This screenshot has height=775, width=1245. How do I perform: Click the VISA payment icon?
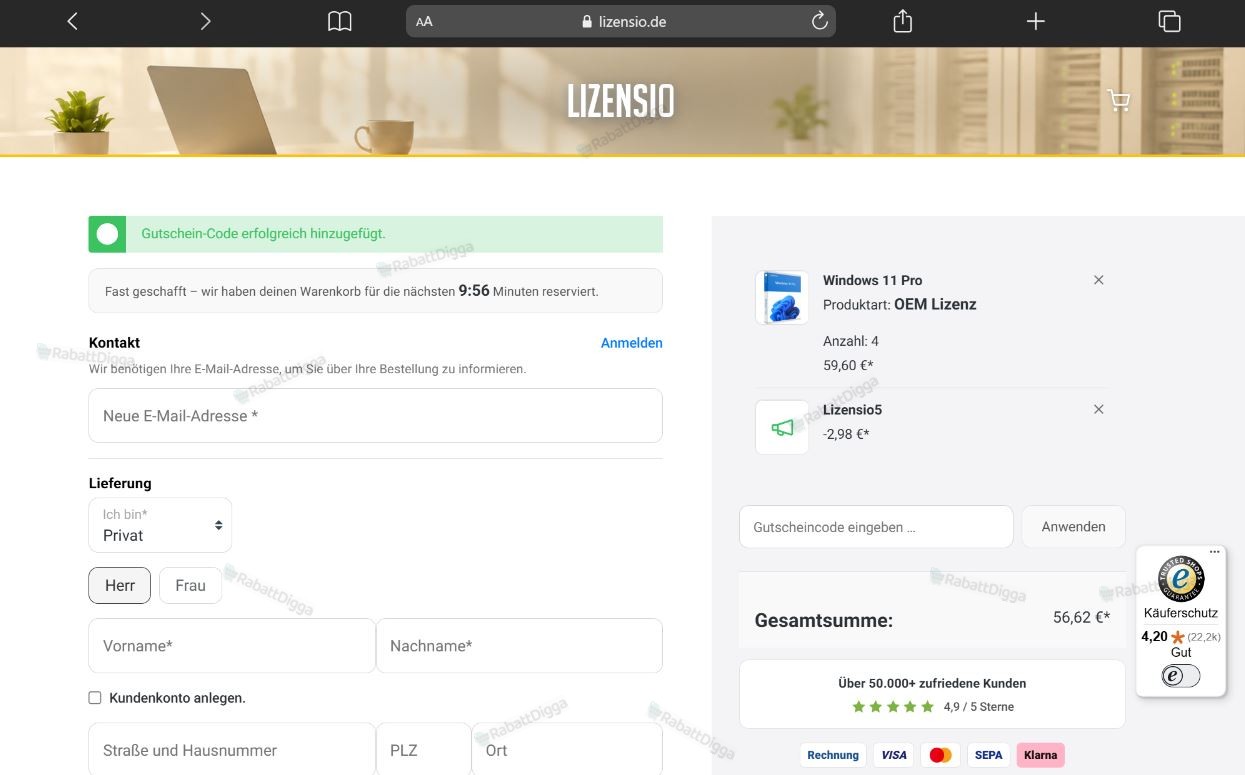894,755
